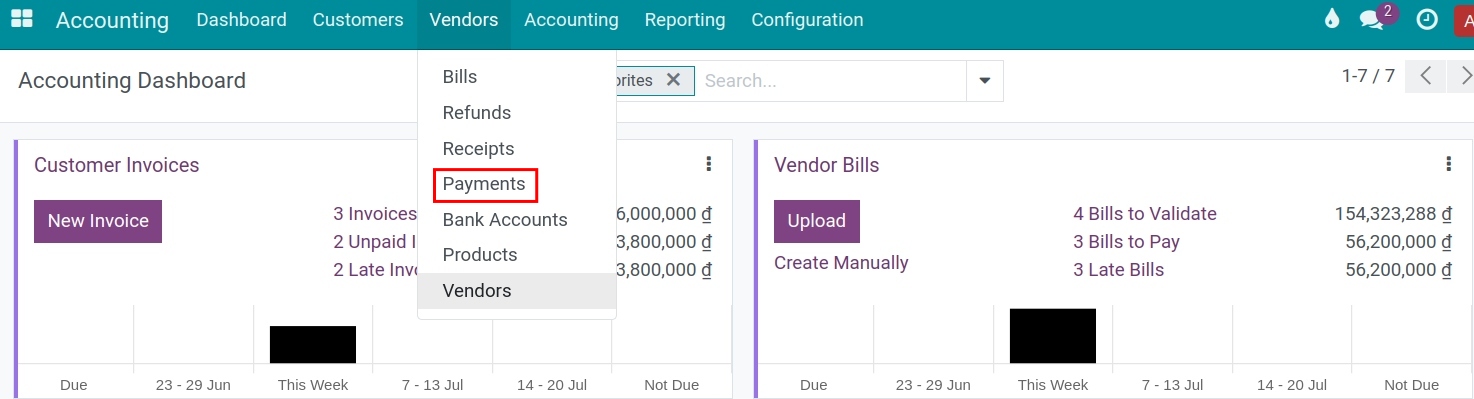Image resolution: width=1474 pixels, height=399 pixels.
Task: Open the Vendor Bills card title
Action: 827,165
